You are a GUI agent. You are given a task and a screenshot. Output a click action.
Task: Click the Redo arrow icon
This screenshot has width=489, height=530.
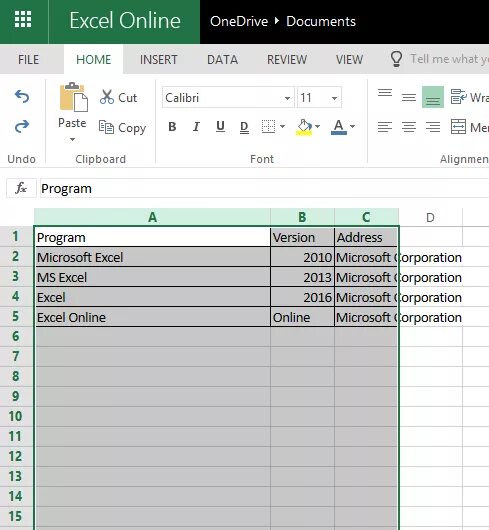tap(22, 127)
